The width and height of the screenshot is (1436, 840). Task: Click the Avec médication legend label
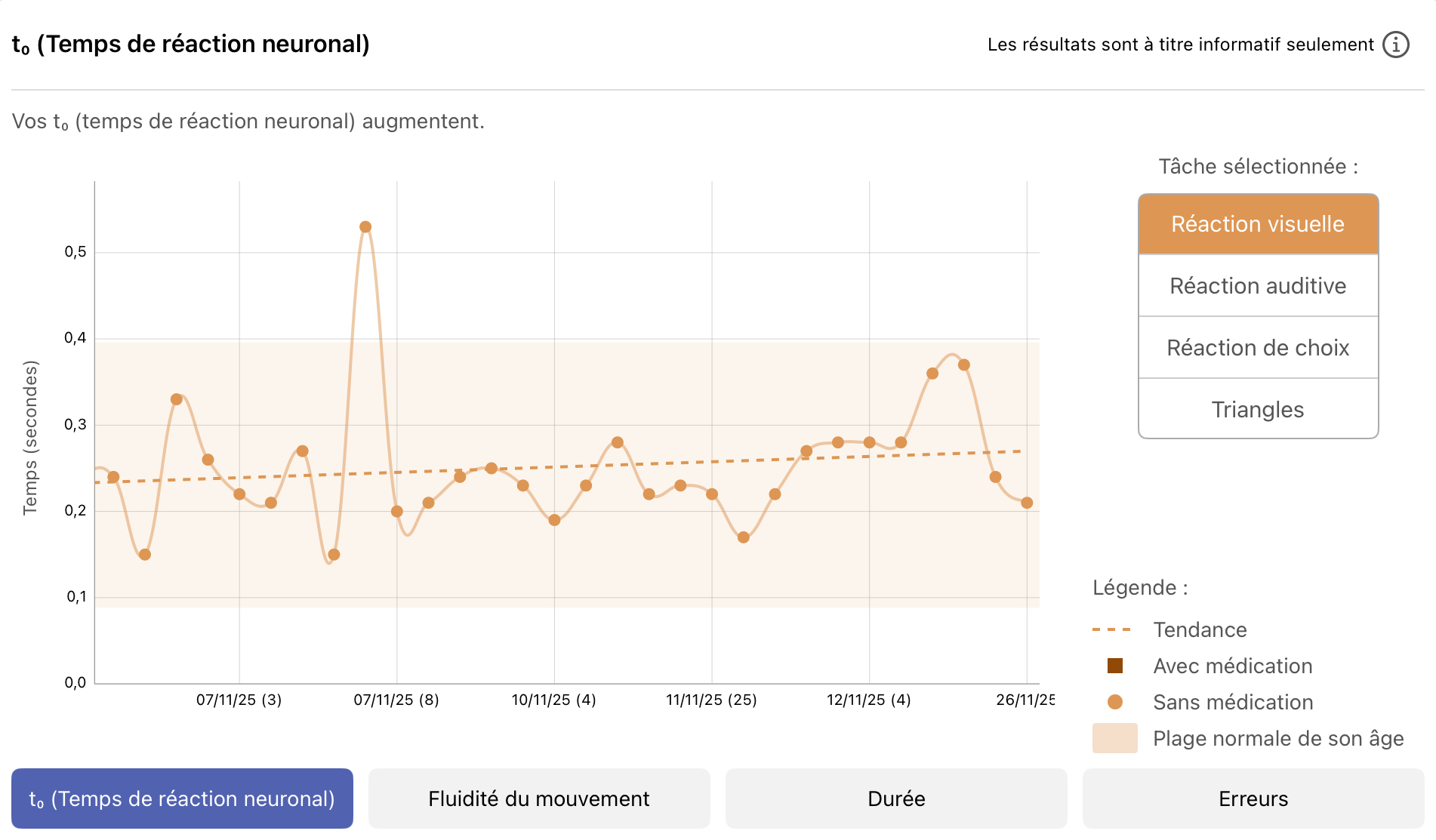[x=1233, y=666]
